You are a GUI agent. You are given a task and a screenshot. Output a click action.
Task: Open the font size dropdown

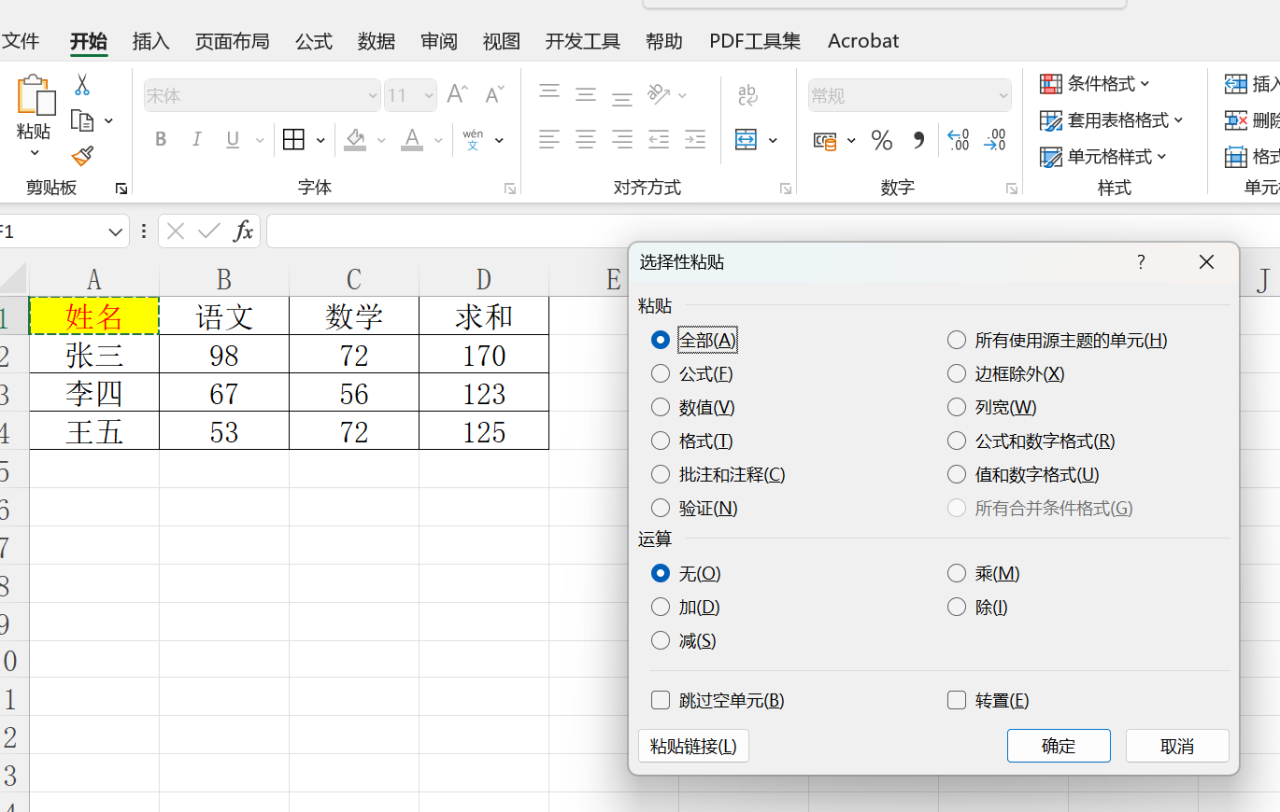pyautogui.click(x=428, y=96)
